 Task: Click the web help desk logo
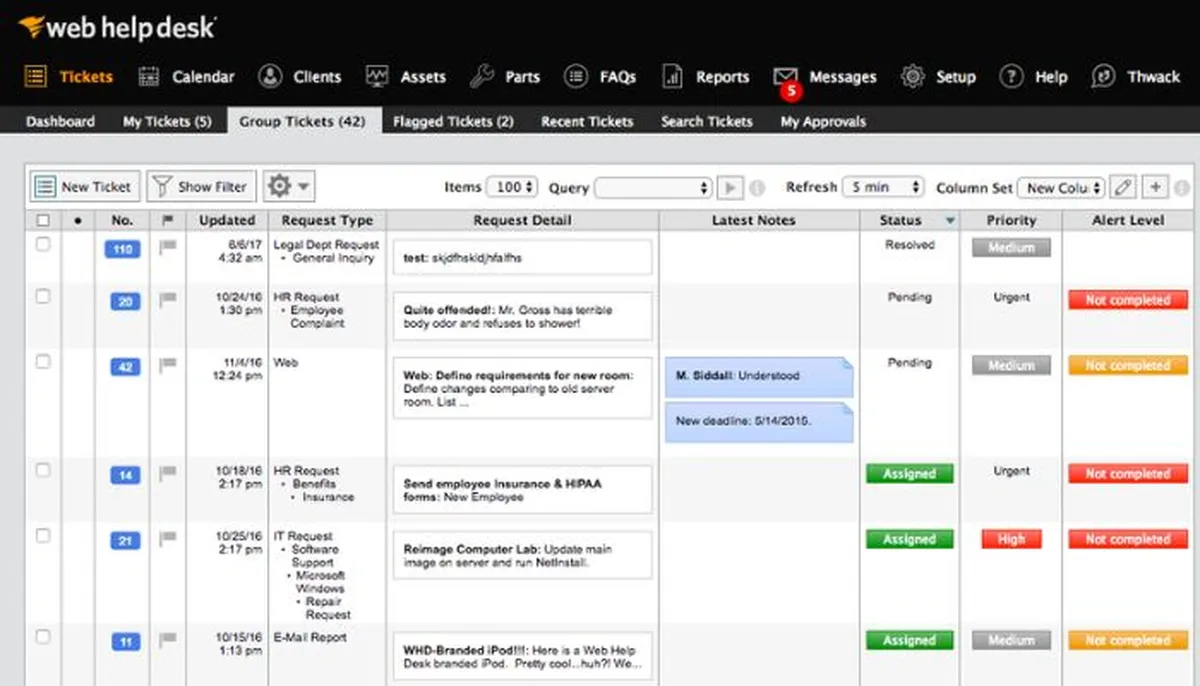(116, 27)
